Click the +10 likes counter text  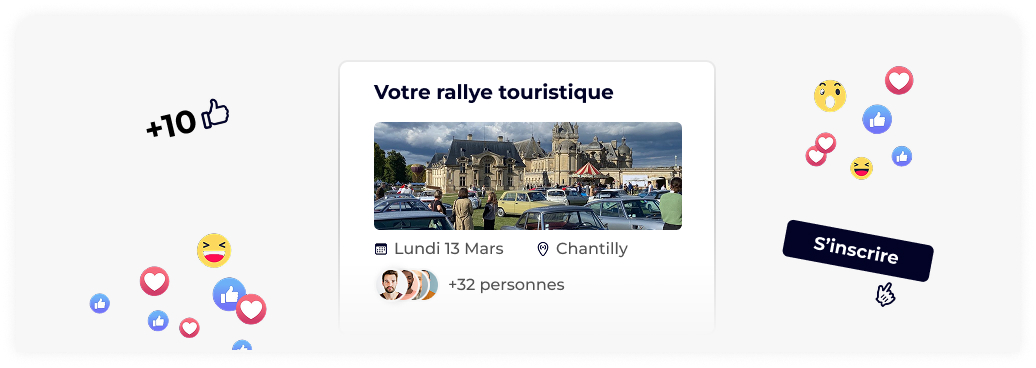[x=171, y=124]
